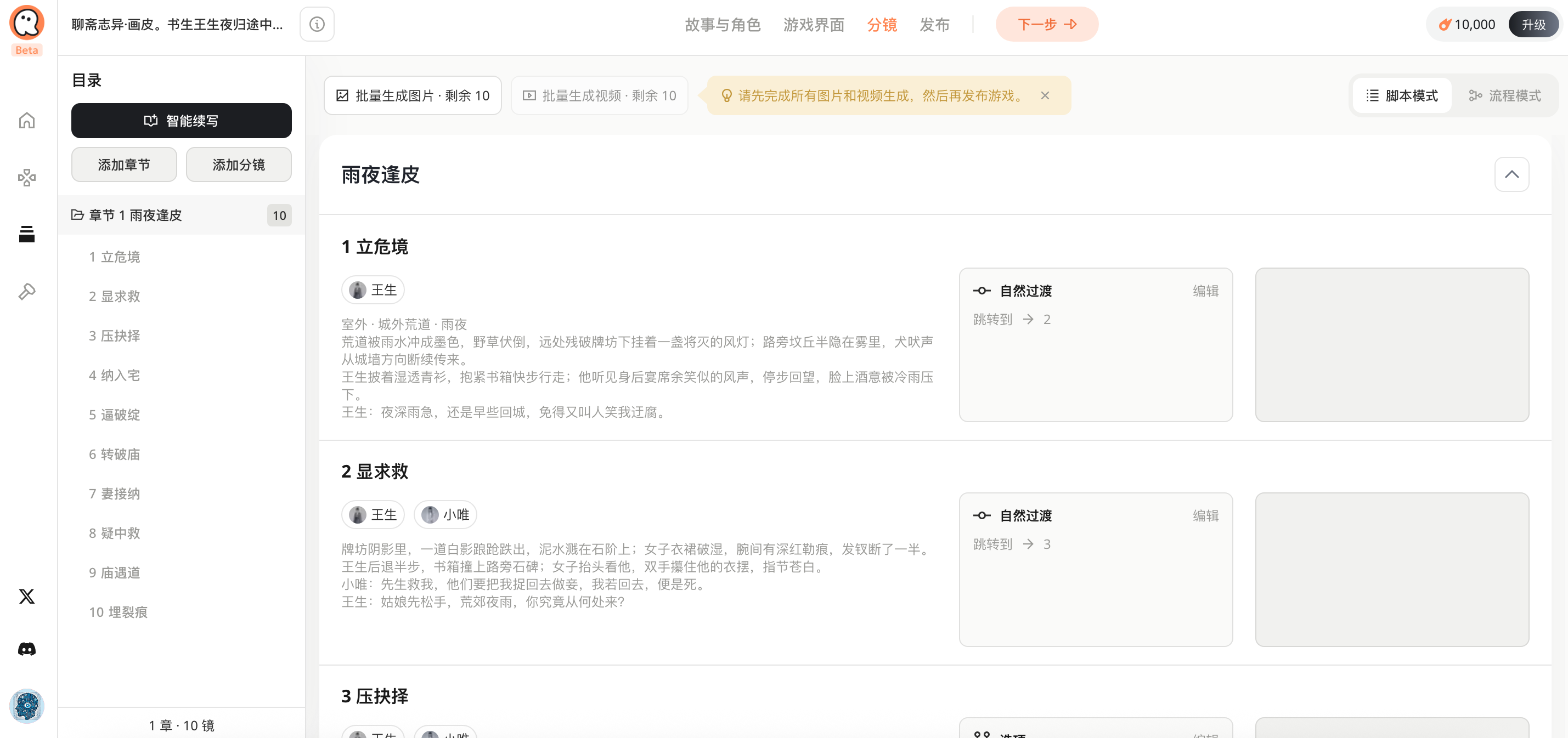
Task: Go to the 游戏界面 step
Action: coord(814,24)
